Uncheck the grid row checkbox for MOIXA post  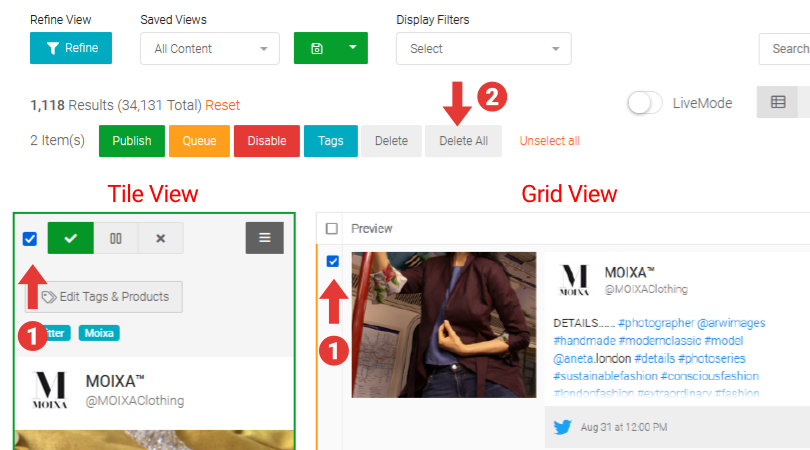coord(333,262)
